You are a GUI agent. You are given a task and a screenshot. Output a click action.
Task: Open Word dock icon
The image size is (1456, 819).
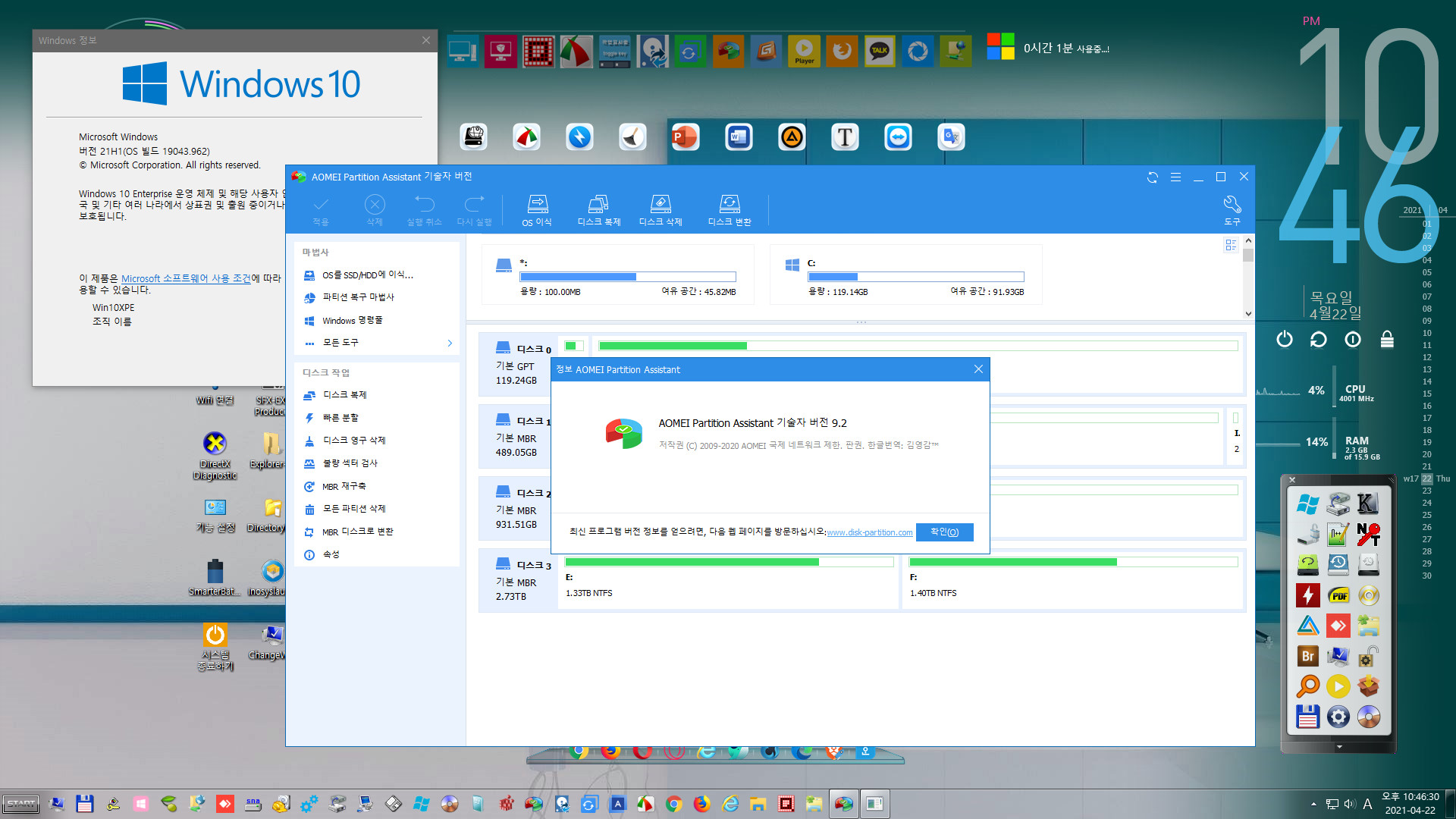(x=739, y=137)
